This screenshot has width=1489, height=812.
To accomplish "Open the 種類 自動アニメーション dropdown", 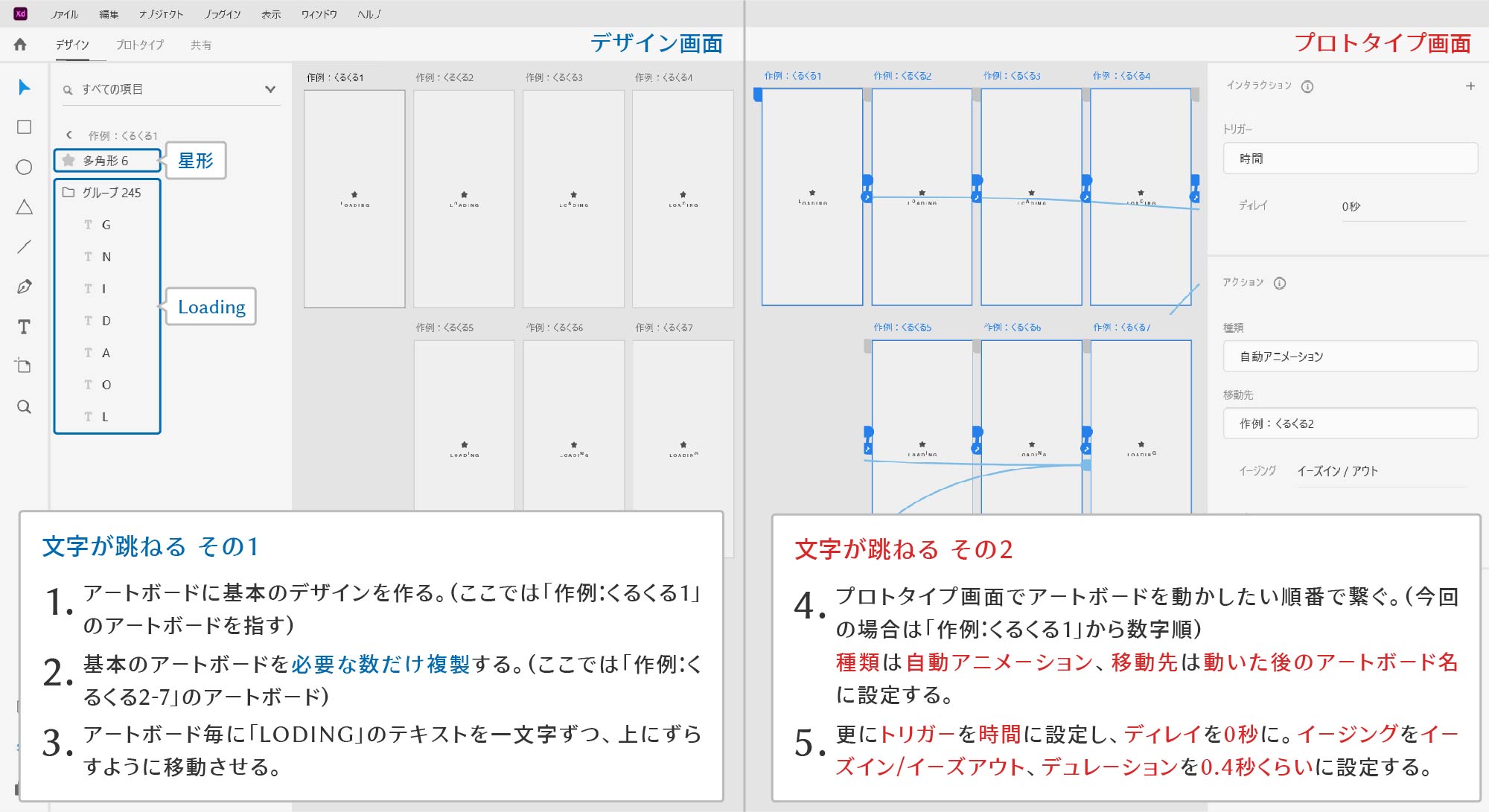I will (1349, 357).
